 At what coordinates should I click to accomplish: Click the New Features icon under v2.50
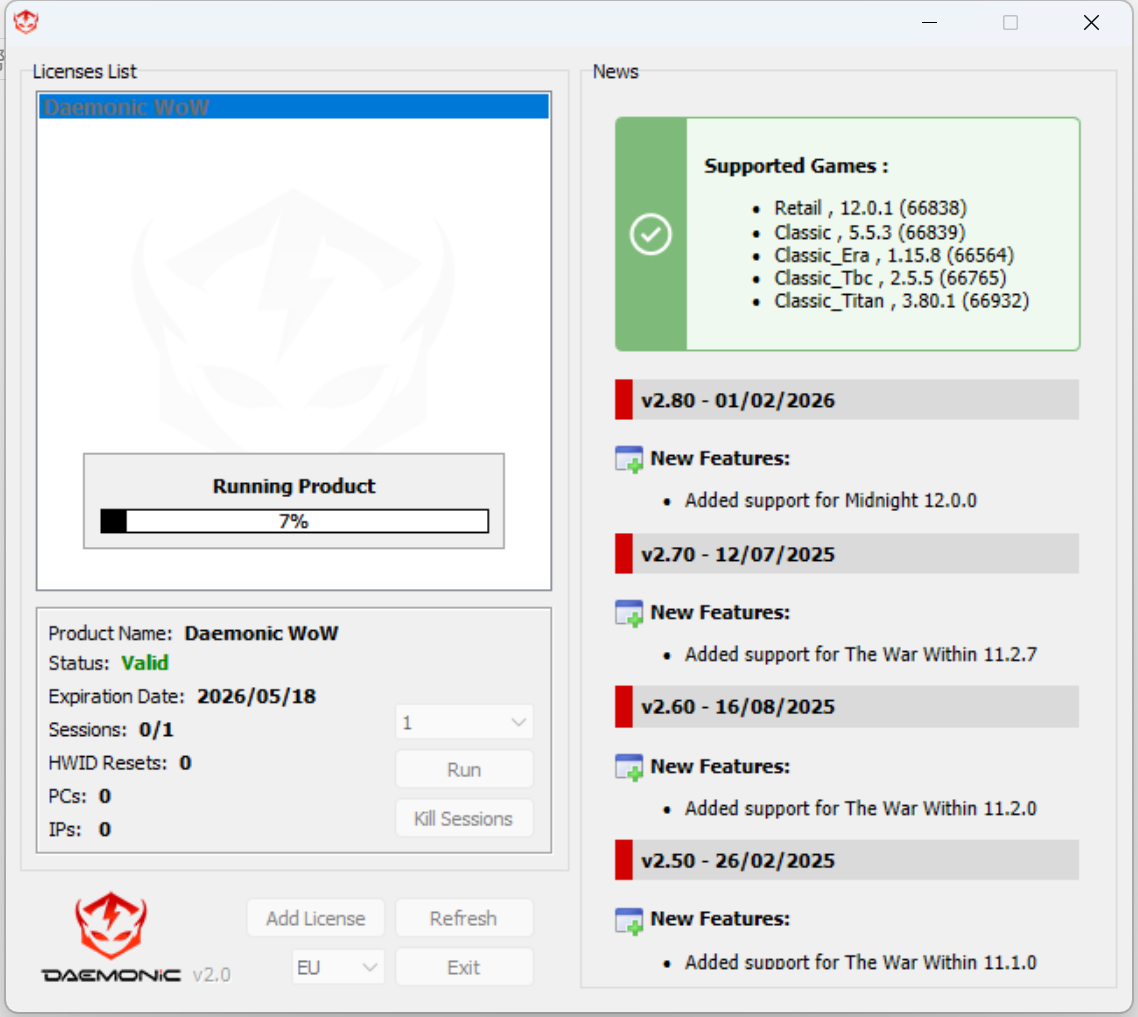click(629, 920)
